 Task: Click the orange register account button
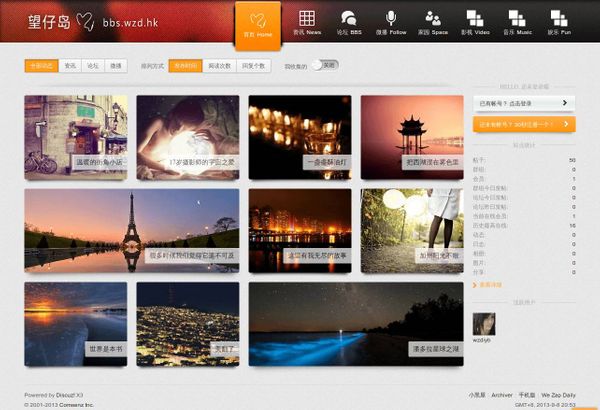tap(524, 124)
